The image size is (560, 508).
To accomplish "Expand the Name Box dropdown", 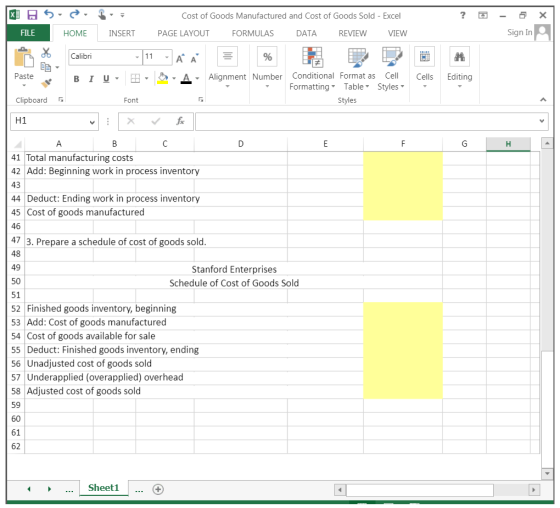I will pyautogui.click(x=92, y=122).
